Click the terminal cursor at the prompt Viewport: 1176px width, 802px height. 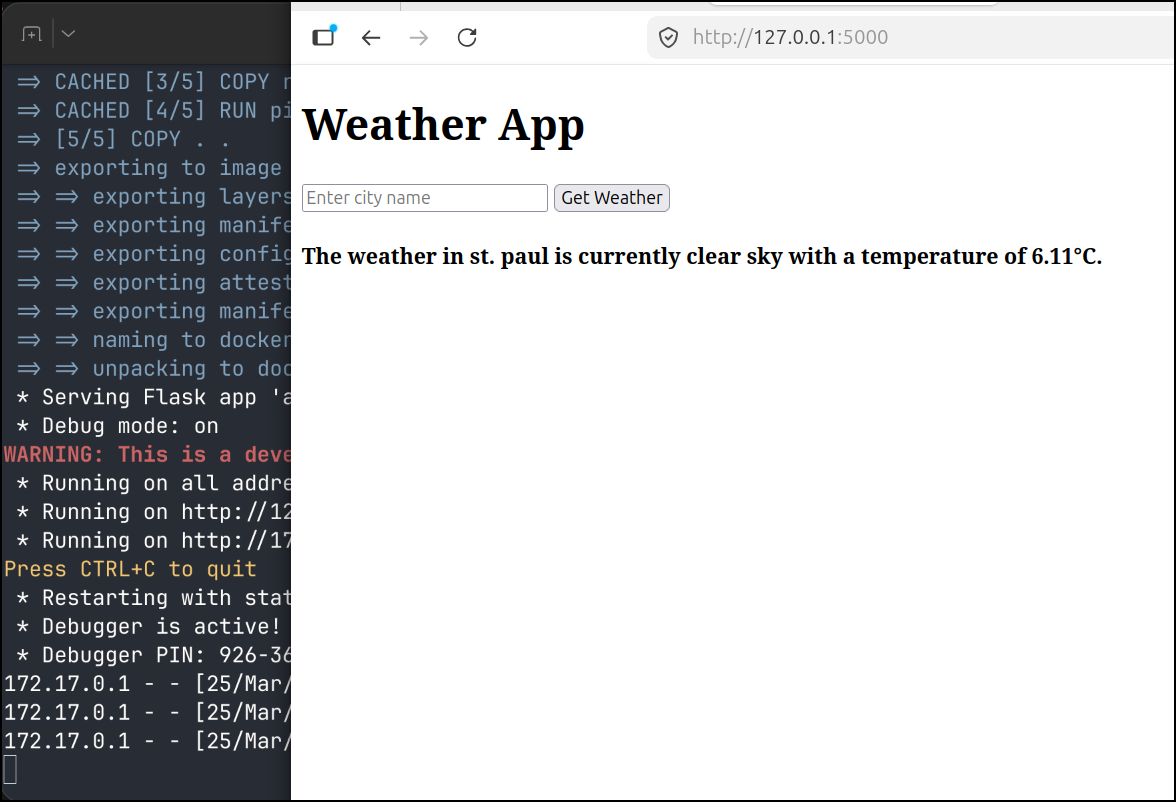[x=10, y=769]
